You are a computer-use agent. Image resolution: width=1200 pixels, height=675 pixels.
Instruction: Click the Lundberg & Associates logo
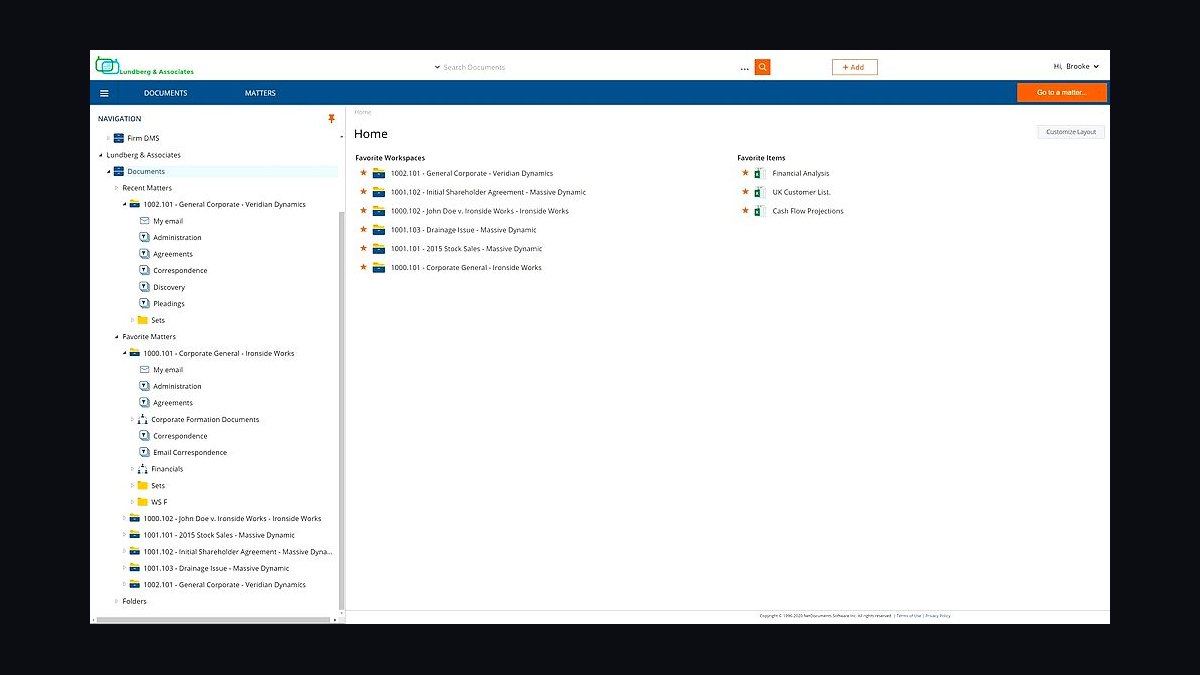[145, 67]
